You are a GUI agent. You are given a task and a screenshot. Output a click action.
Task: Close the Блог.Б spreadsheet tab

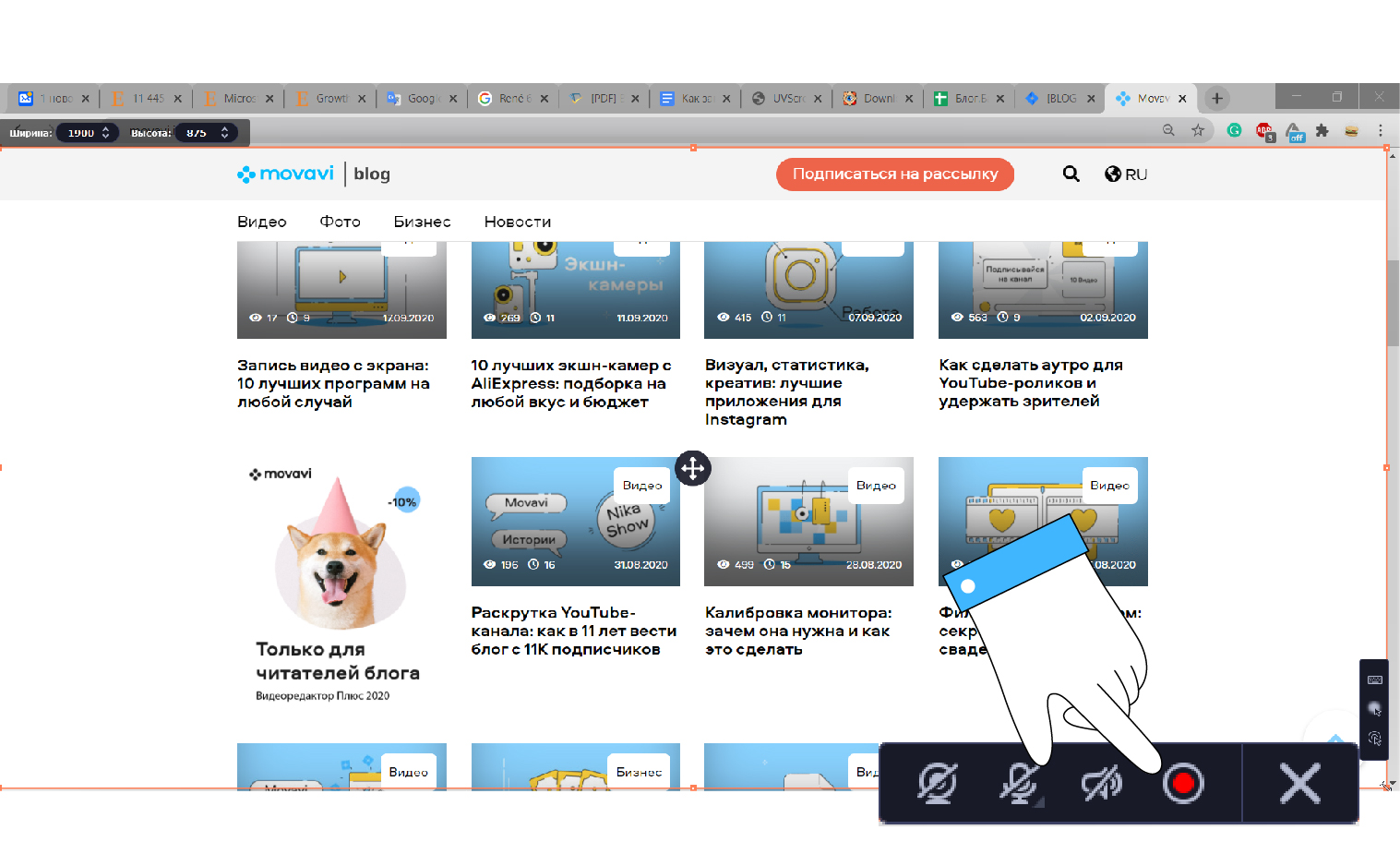coord(999,99)
